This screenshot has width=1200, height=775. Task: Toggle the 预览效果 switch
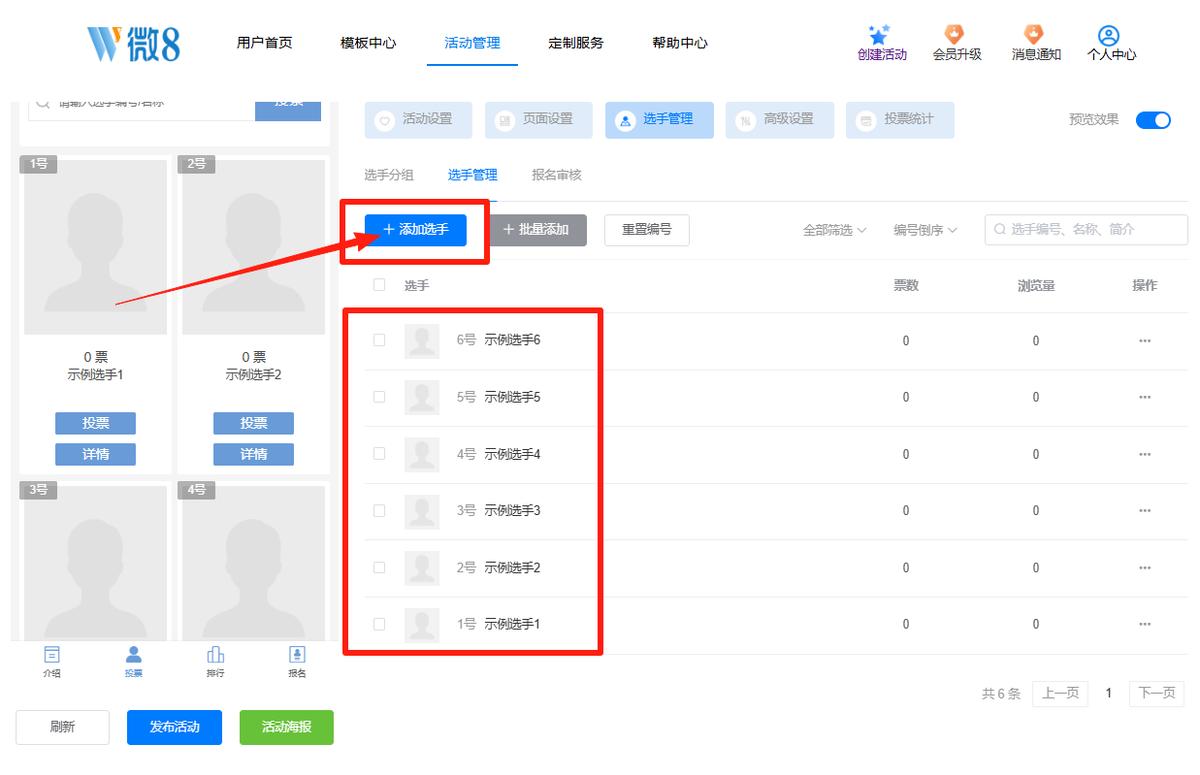coord(1153,120)
